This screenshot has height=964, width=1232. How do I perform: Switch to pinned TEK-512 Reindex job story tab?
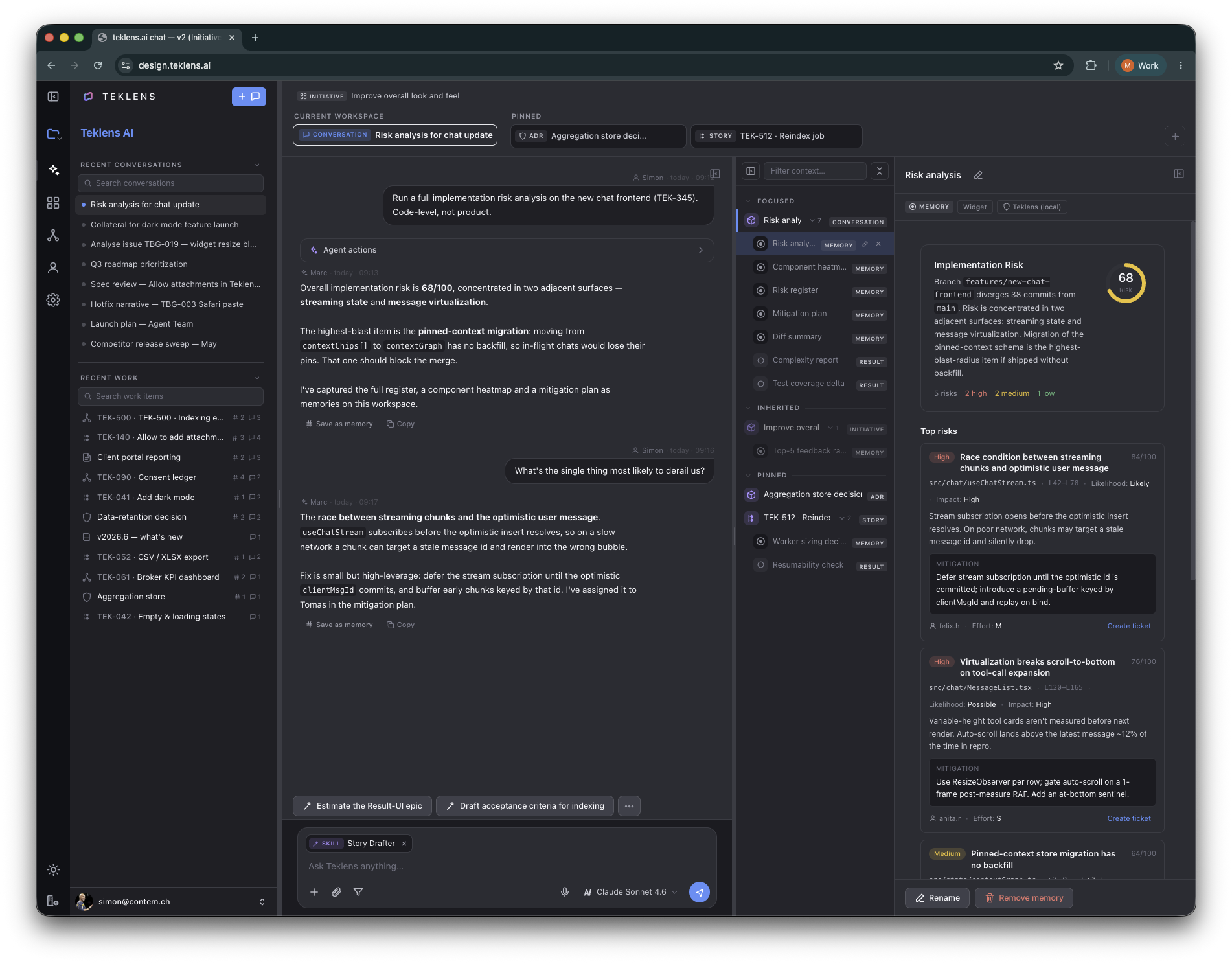tap(776, 136)
